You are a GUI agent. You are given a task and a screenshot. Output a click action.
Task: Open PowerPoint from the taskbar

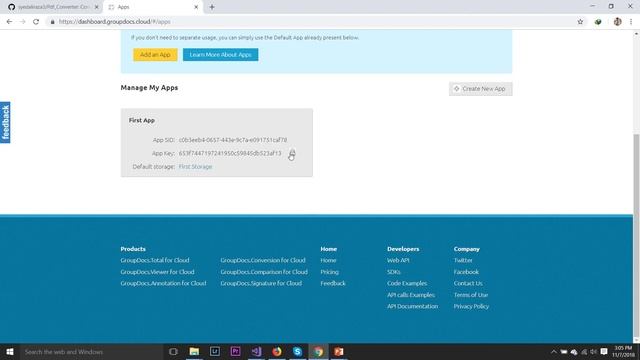[339, 352]
